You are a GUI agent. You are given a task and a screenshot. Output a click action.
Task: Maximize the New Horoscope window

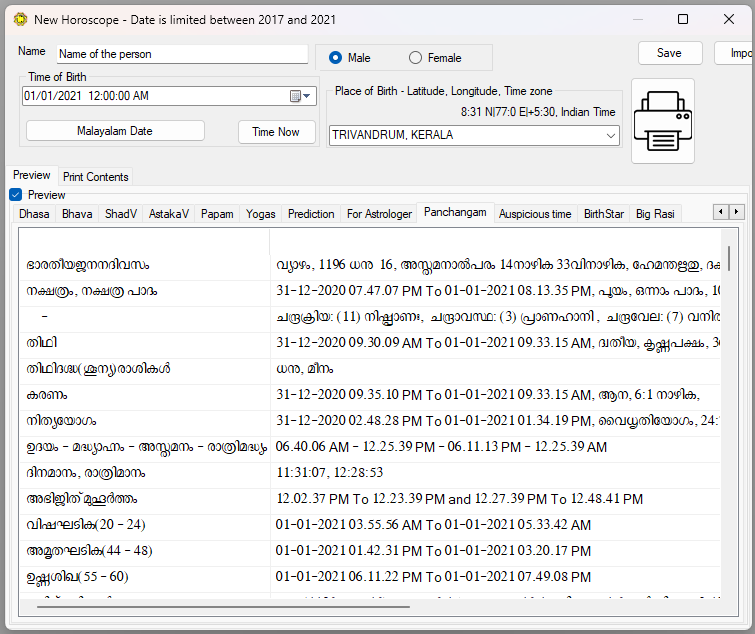683,19
